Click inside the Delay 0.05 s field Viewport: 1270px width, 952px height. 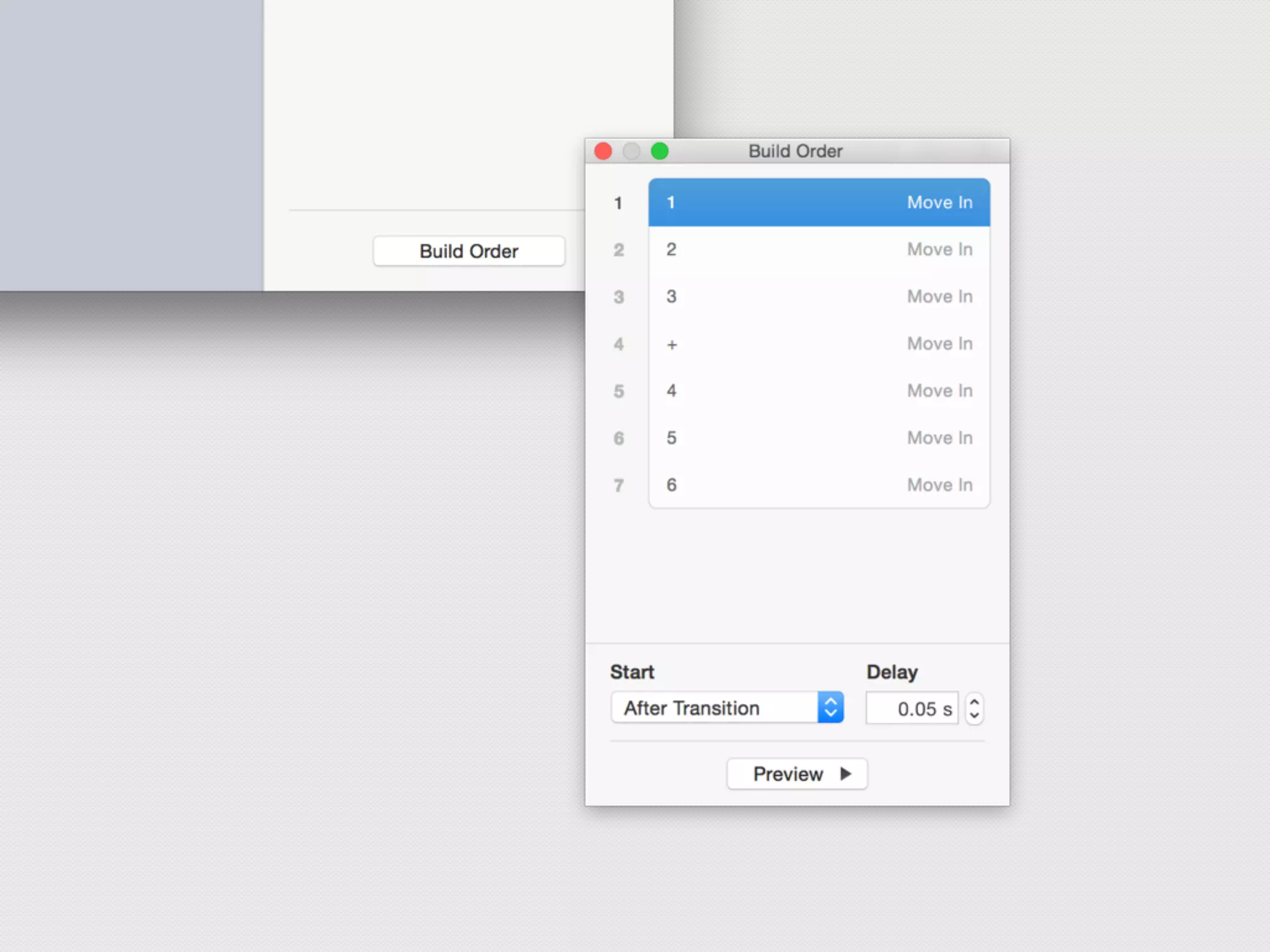coord(913,708)
